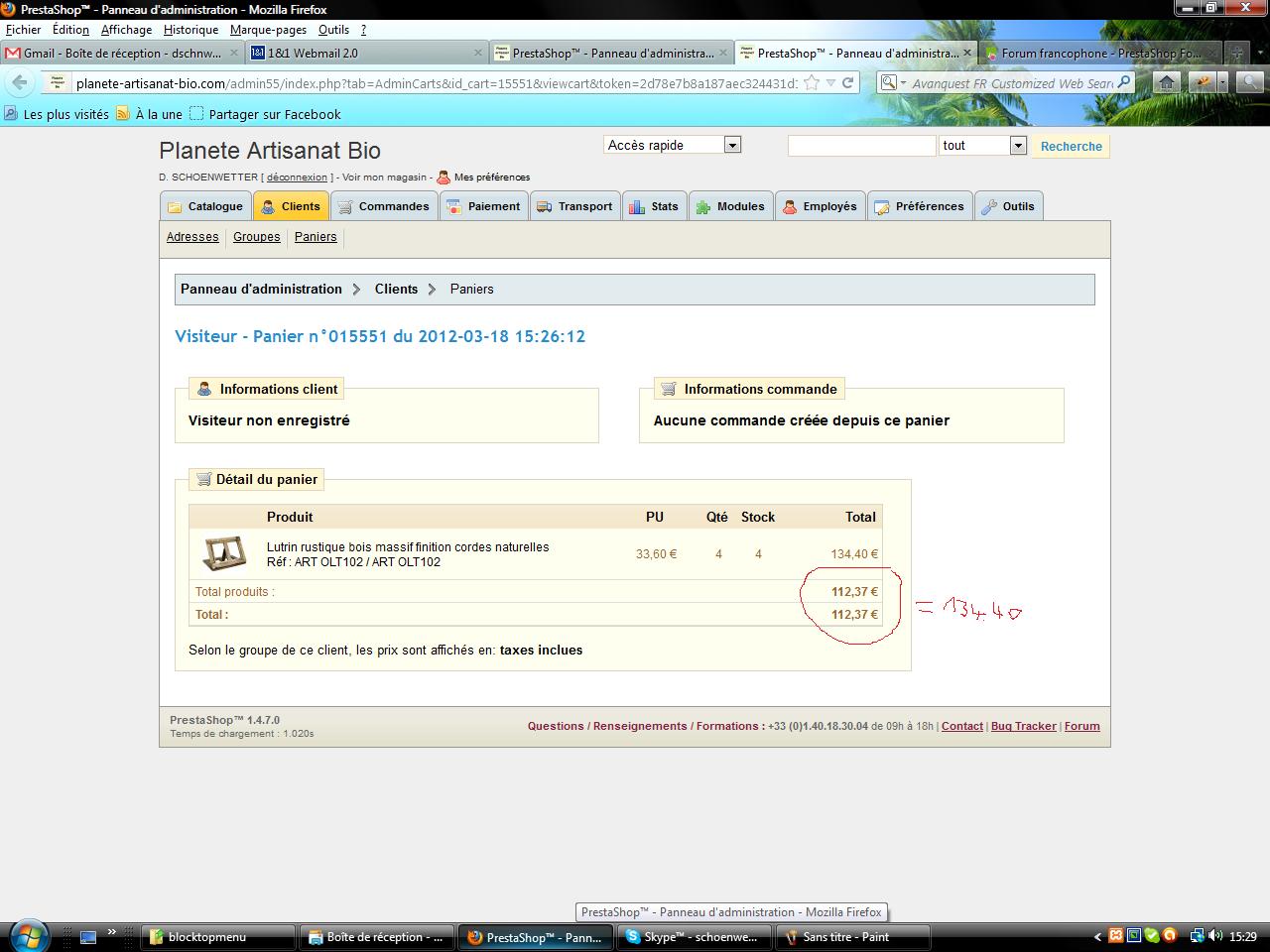Click the Clients breadcrumb

click(x=396, y=290)
